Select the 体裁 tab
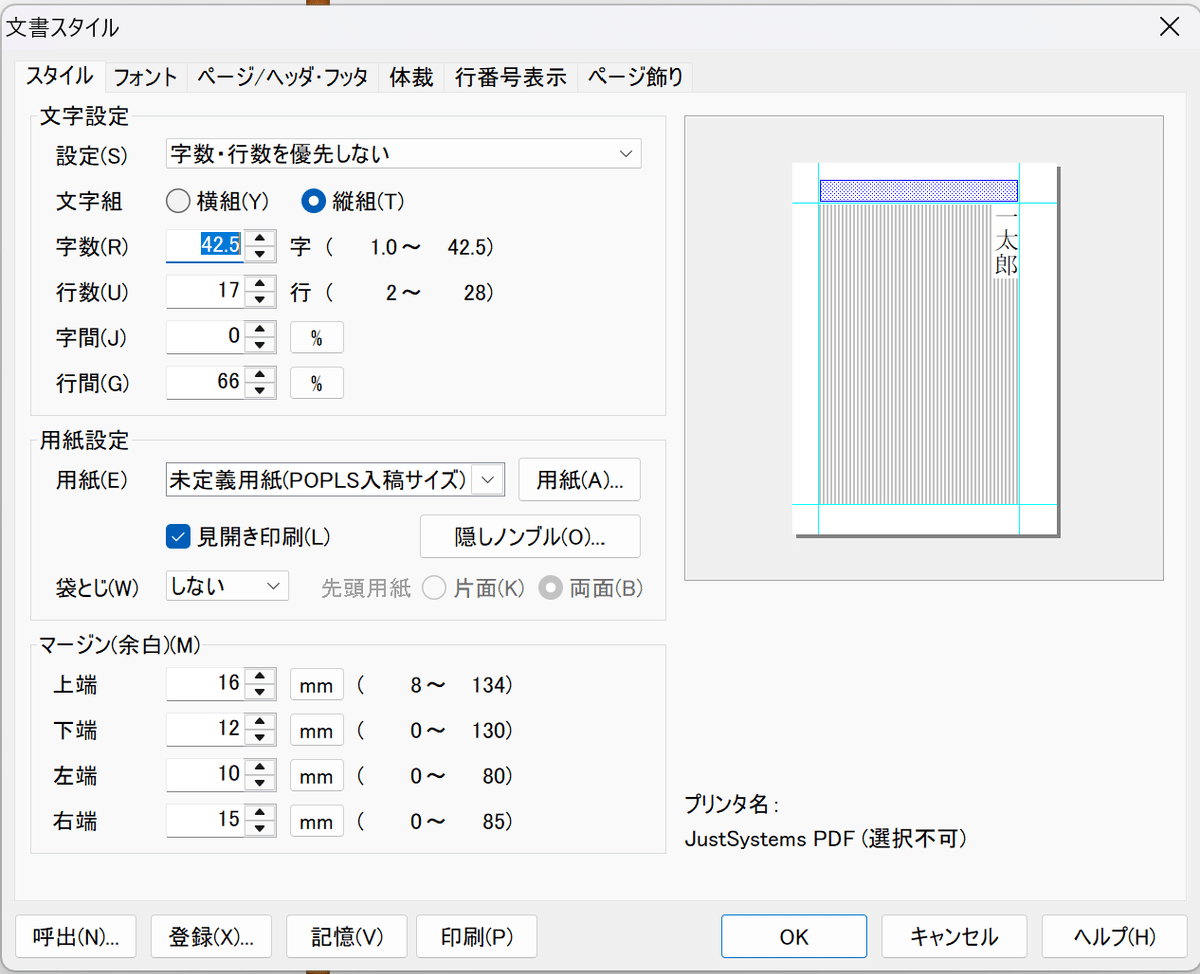The height and width of the screenshot is (974, 1200). coord(411,77)
